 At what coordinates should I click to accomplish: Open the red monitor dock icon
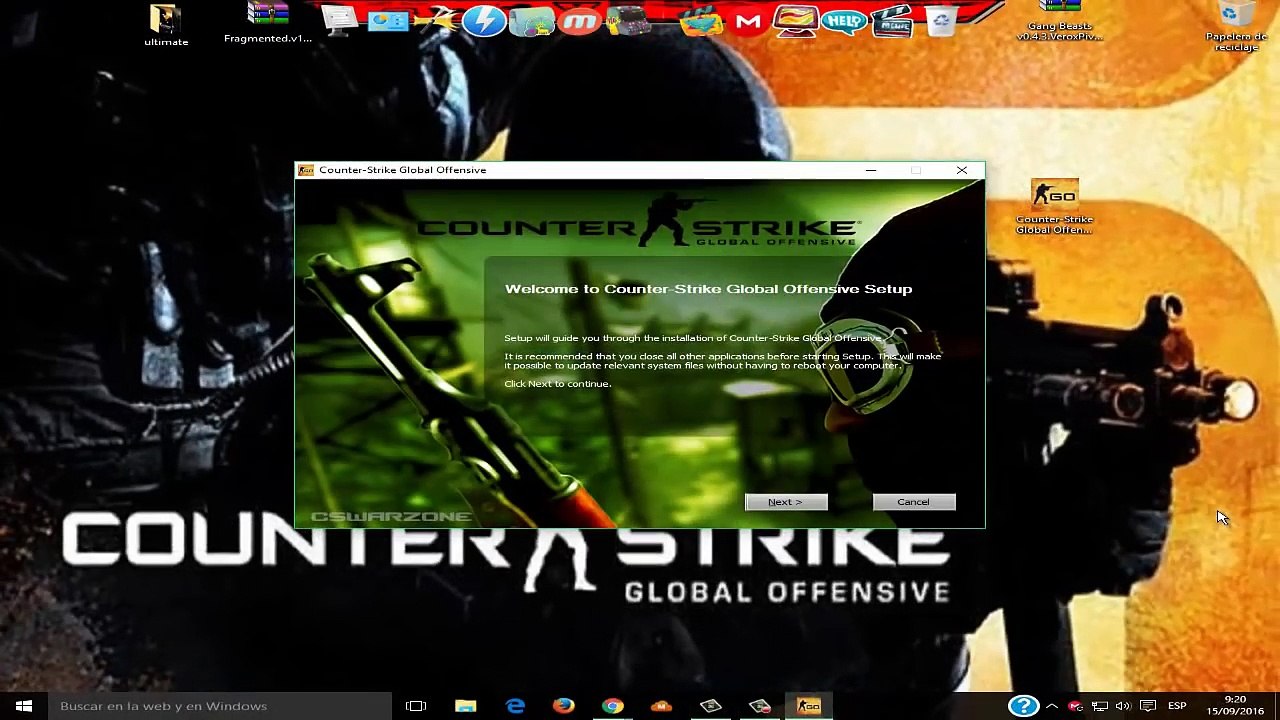tap(797, 21)
